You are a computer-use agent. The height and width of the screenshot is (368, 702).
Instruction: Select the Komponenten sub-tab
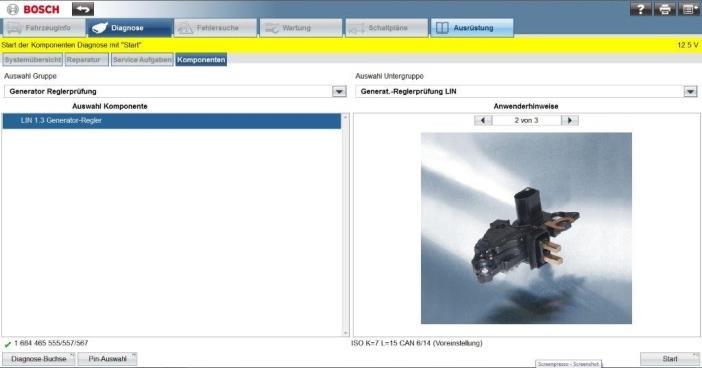pyautogui.click(x=201, y=60)
